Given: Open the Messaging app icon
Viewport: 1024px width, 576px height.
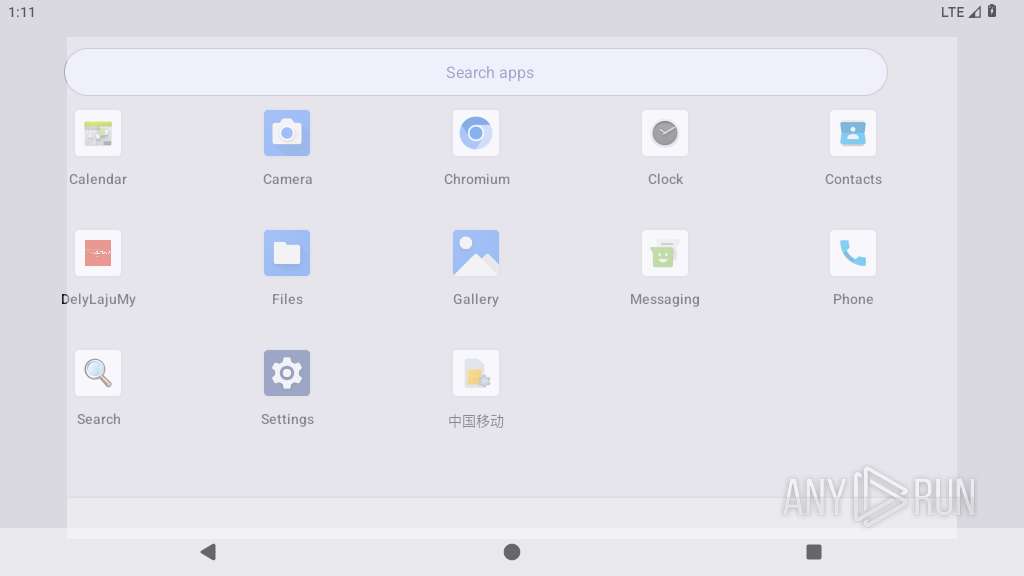Looking at the screenshot, I should coord(665,253).
